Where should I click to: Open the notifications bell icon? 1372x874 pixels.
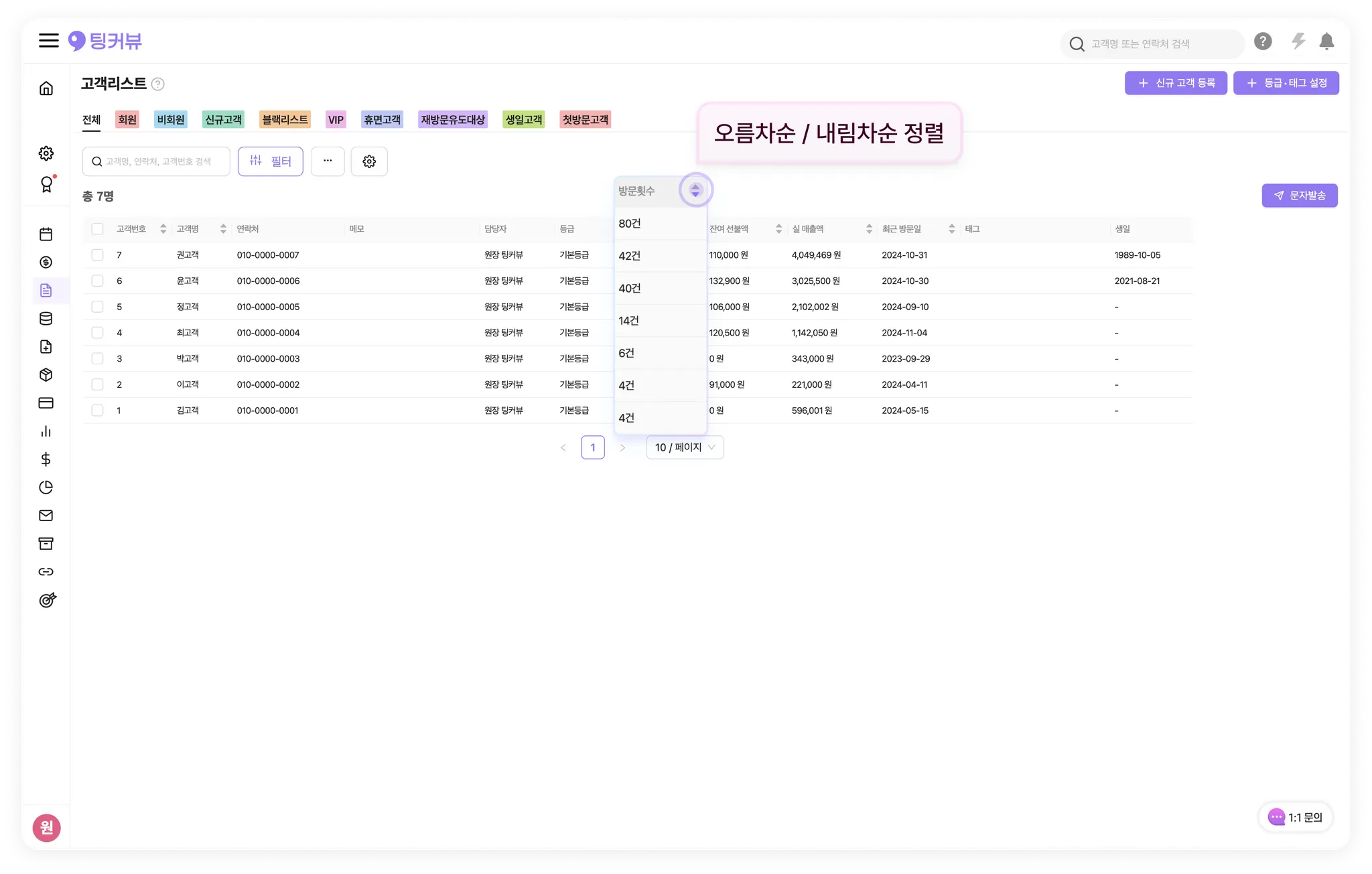[x=1326, y=42]
